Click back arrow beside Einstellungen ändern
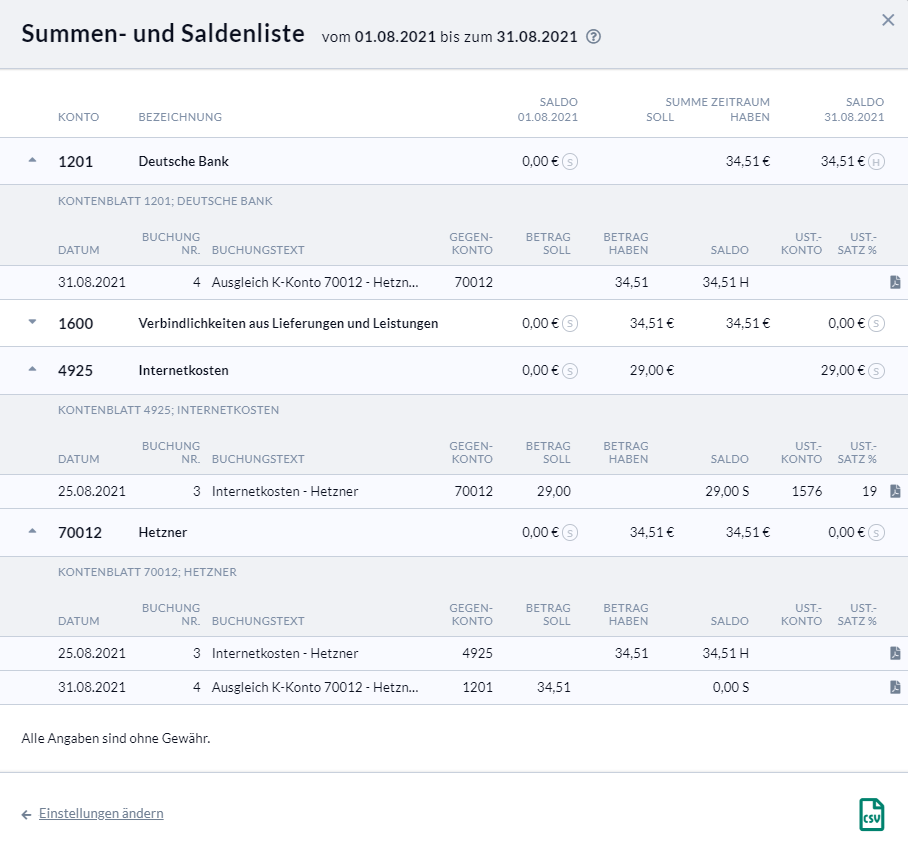The image size is (908, 850). [27, 814]
